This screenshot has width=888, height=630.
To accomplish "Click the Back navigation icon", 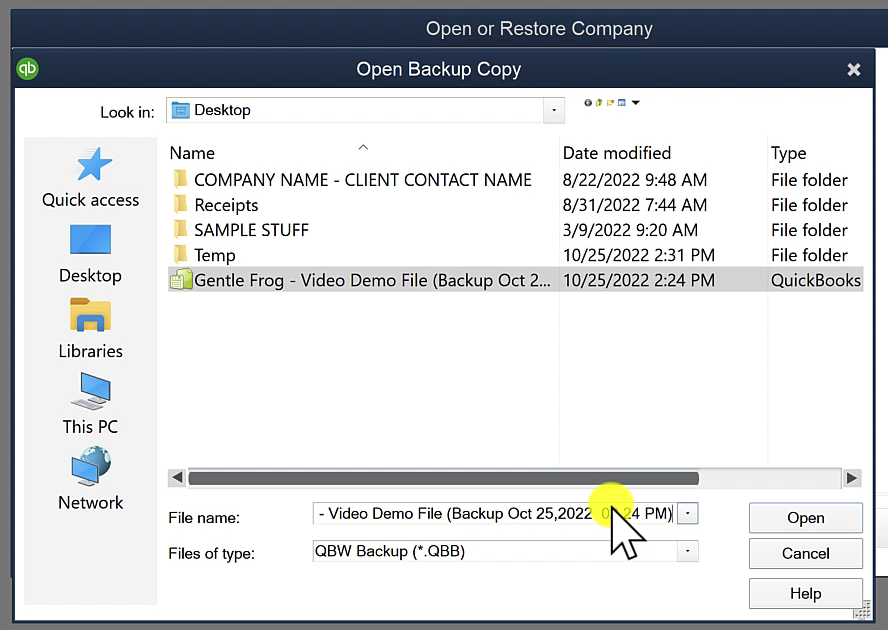I will (x=588, y=103).
